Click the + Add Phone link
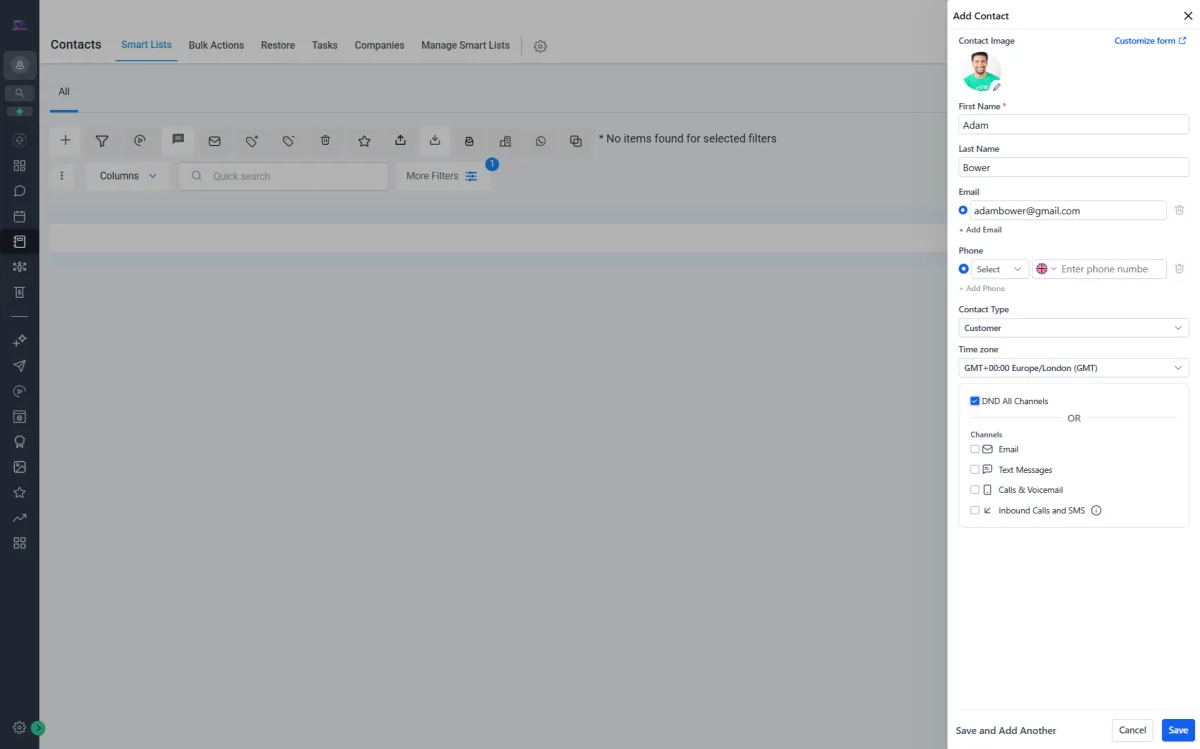 click(982, 289)
